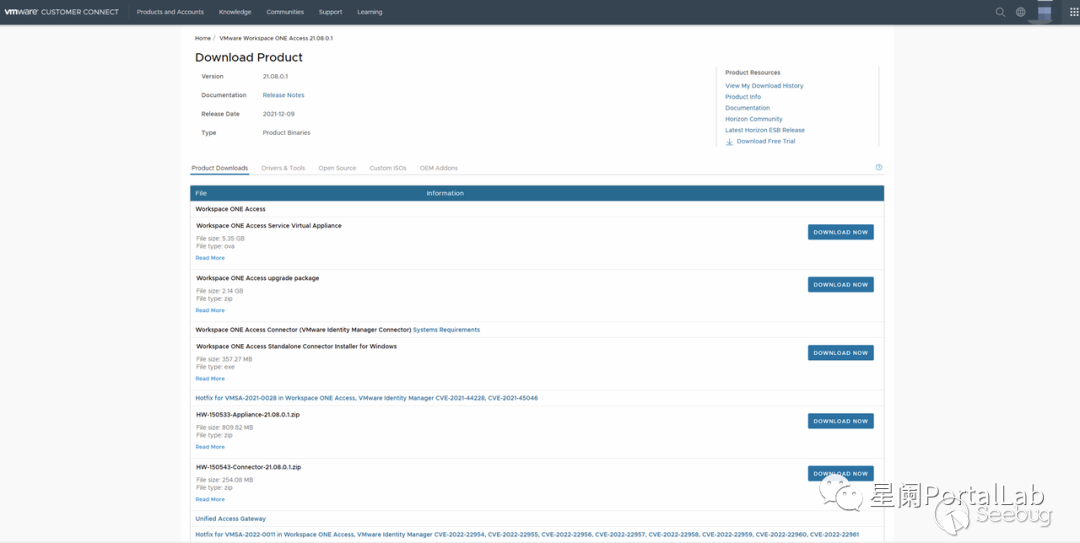Open the Unified Access Gateway link
Screen dimensions: 1080x543
(x=231, y=519)
